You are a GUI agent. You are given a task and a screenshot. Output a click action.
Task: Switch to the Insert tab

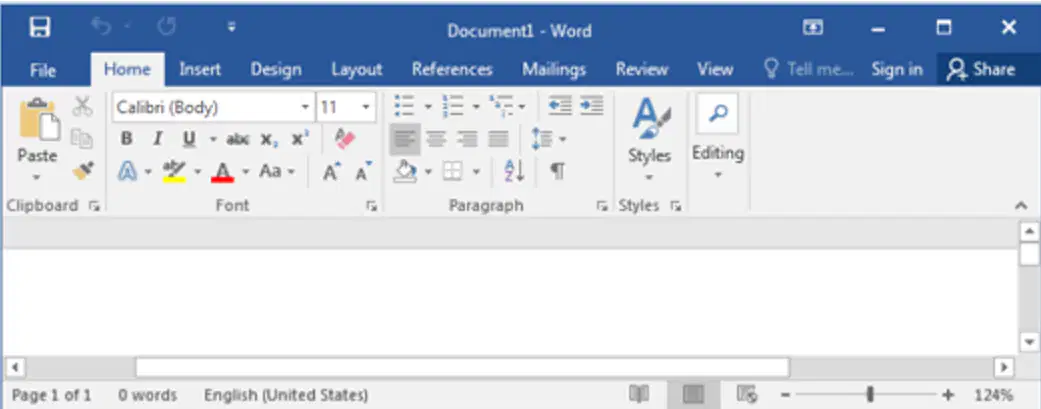200,70
